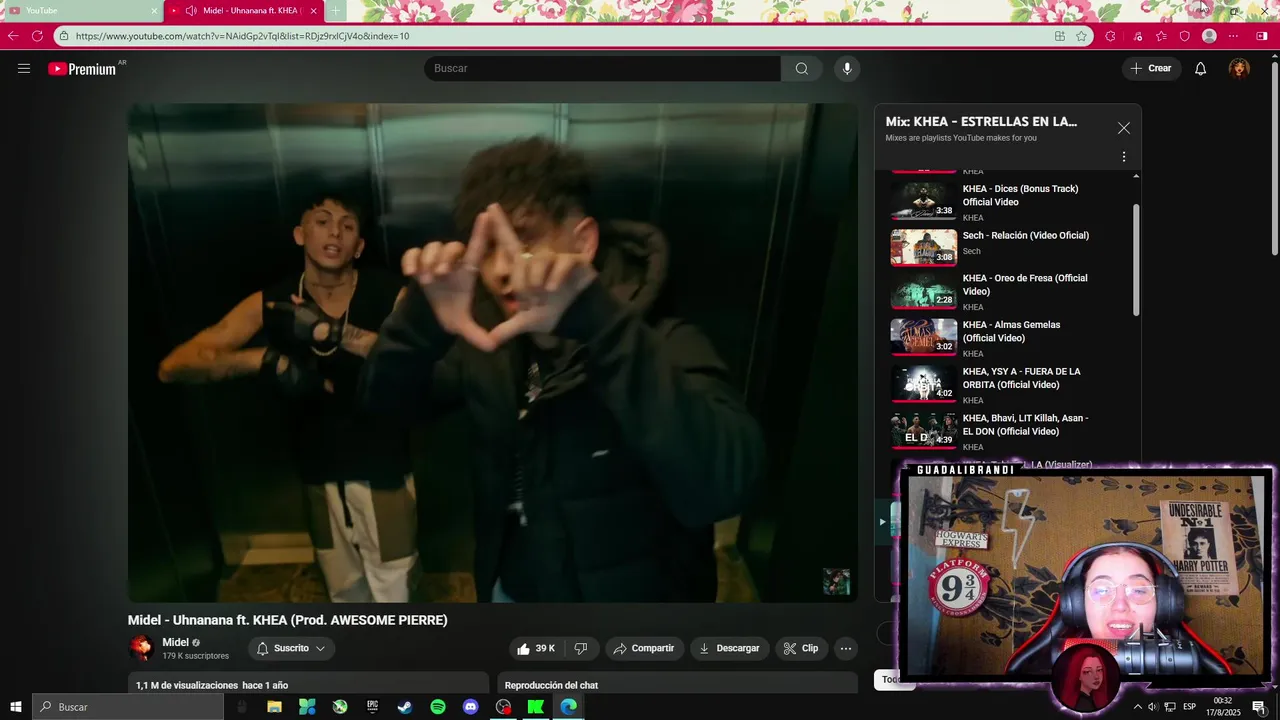Like the video with 39 K likes

535,648
